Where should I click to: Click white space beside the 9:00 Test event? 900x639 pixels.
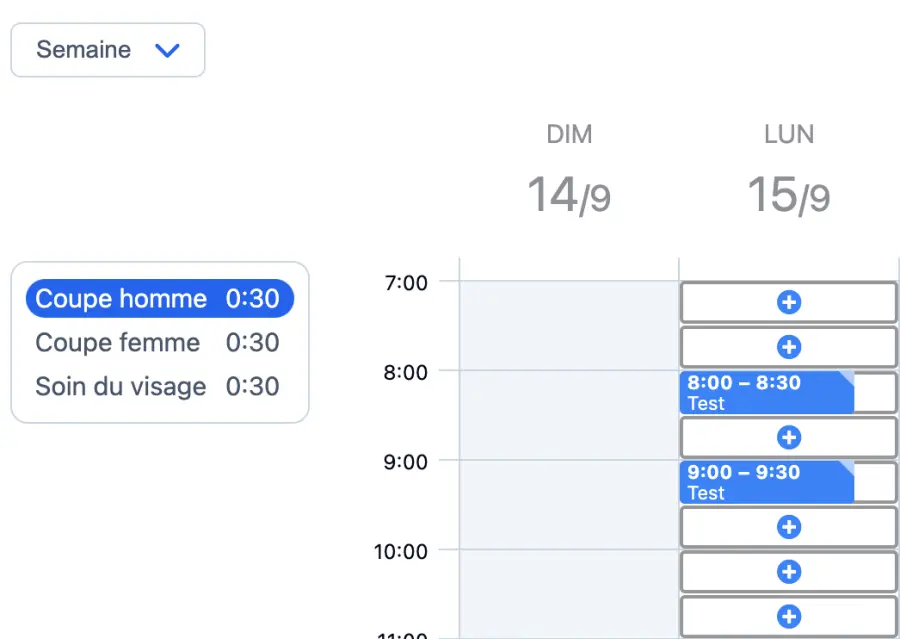[876, 483]
